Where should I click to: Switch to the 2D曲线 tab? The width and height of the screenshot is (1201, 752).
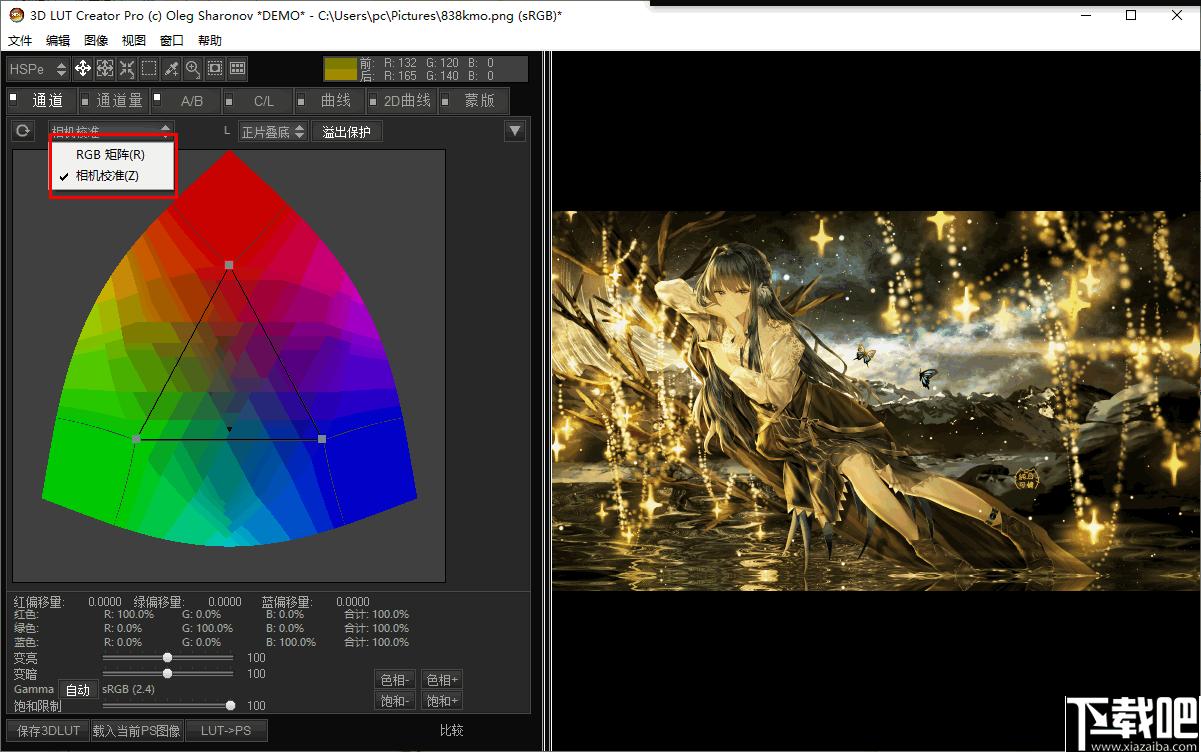pos(403,100)
